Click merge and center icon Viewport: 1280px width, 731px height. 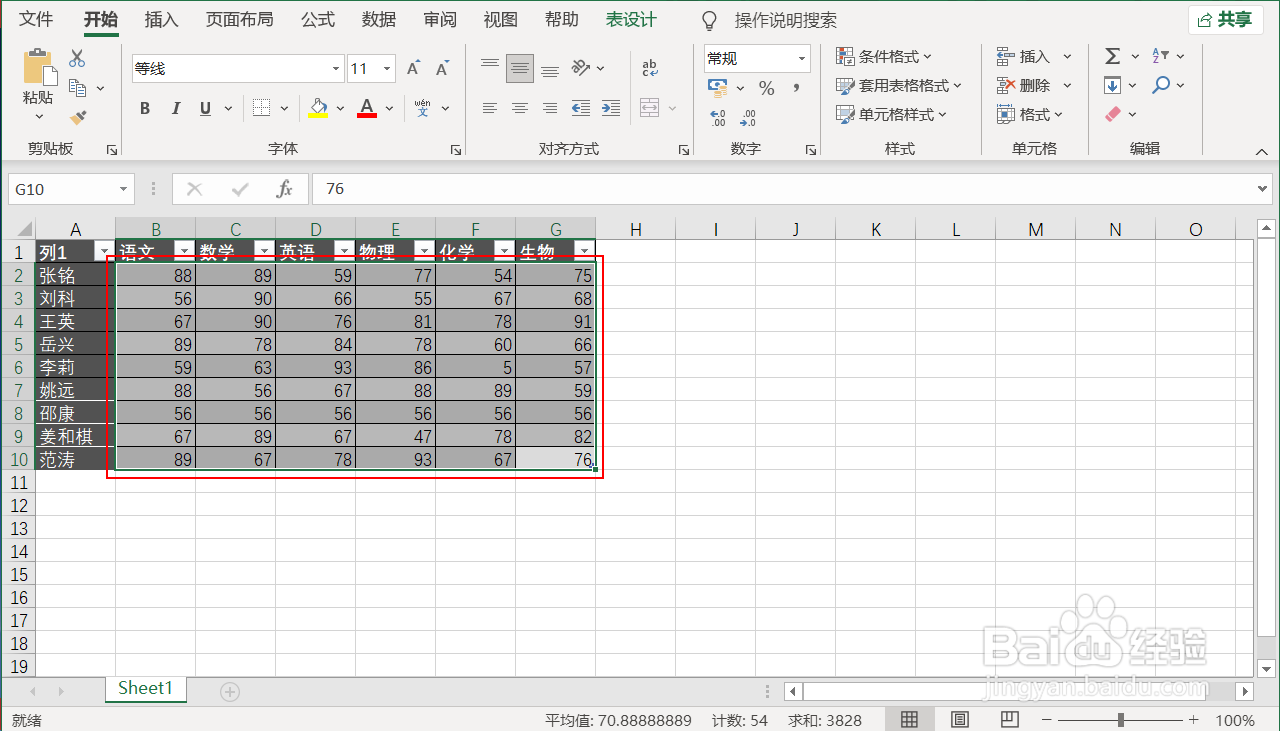[650, 108]
